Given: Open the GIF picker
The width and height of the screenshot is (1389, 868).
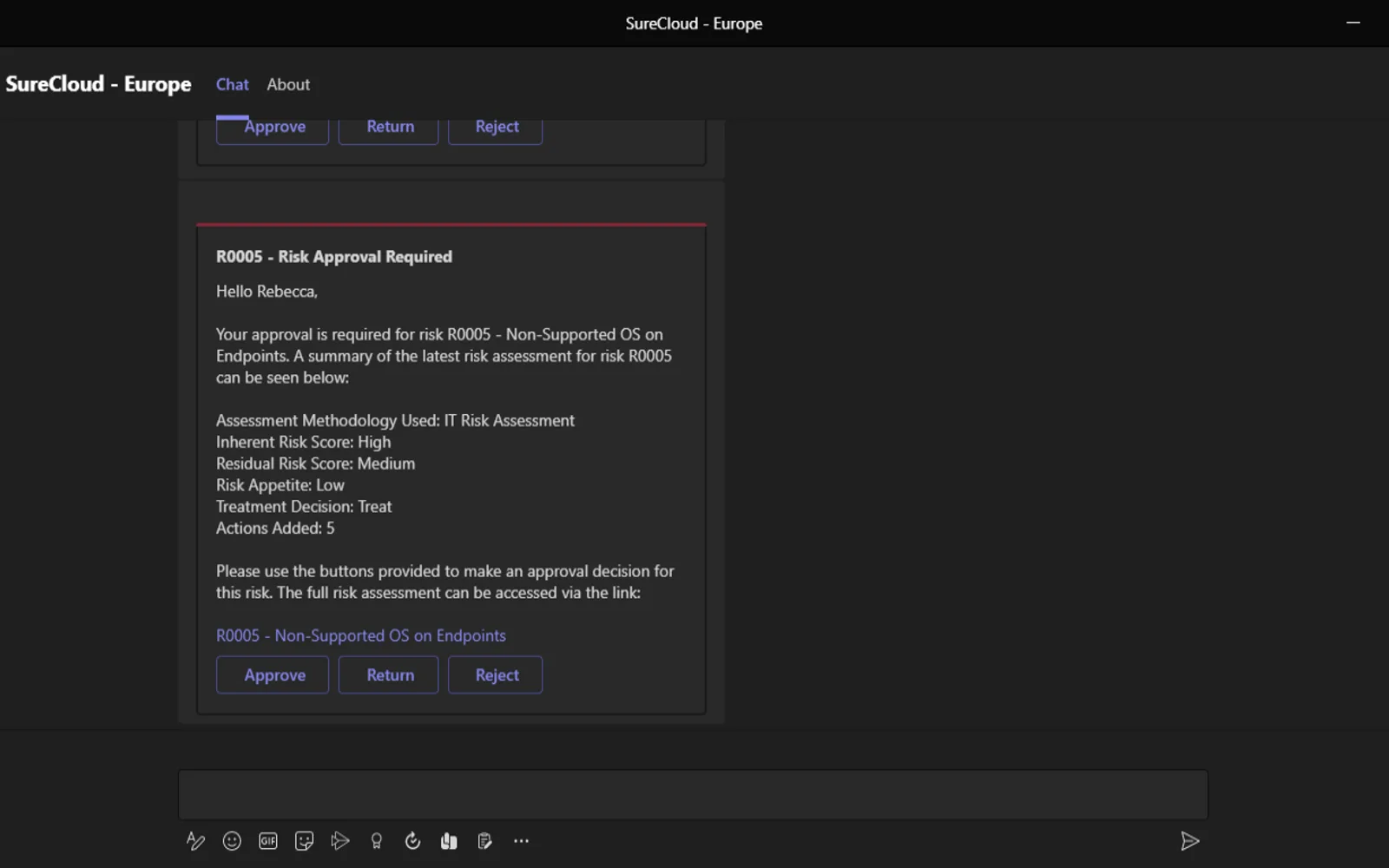Looking at the screenshot, I should click(x=268, y=841).
